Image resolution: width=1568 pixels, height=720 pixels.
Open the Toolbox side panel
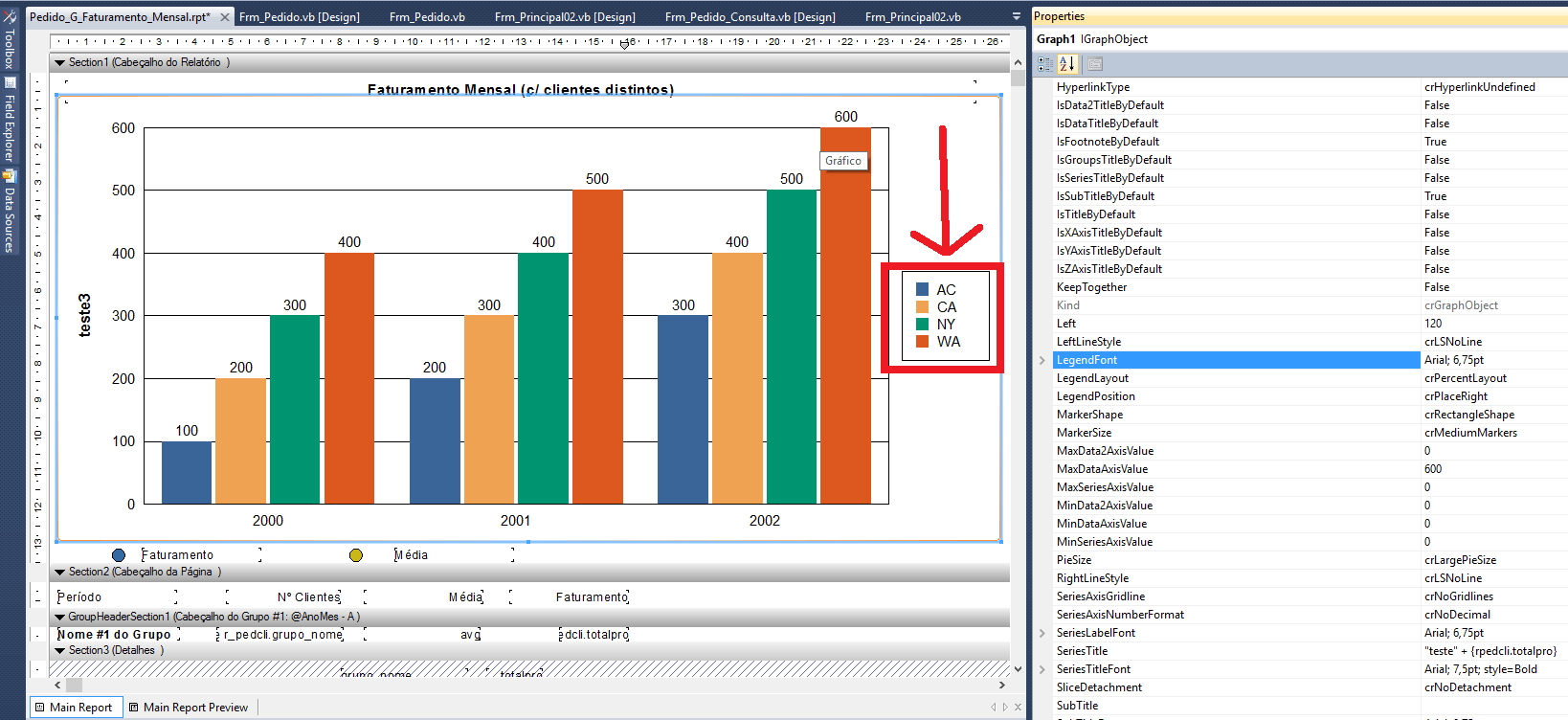(9, 38)
